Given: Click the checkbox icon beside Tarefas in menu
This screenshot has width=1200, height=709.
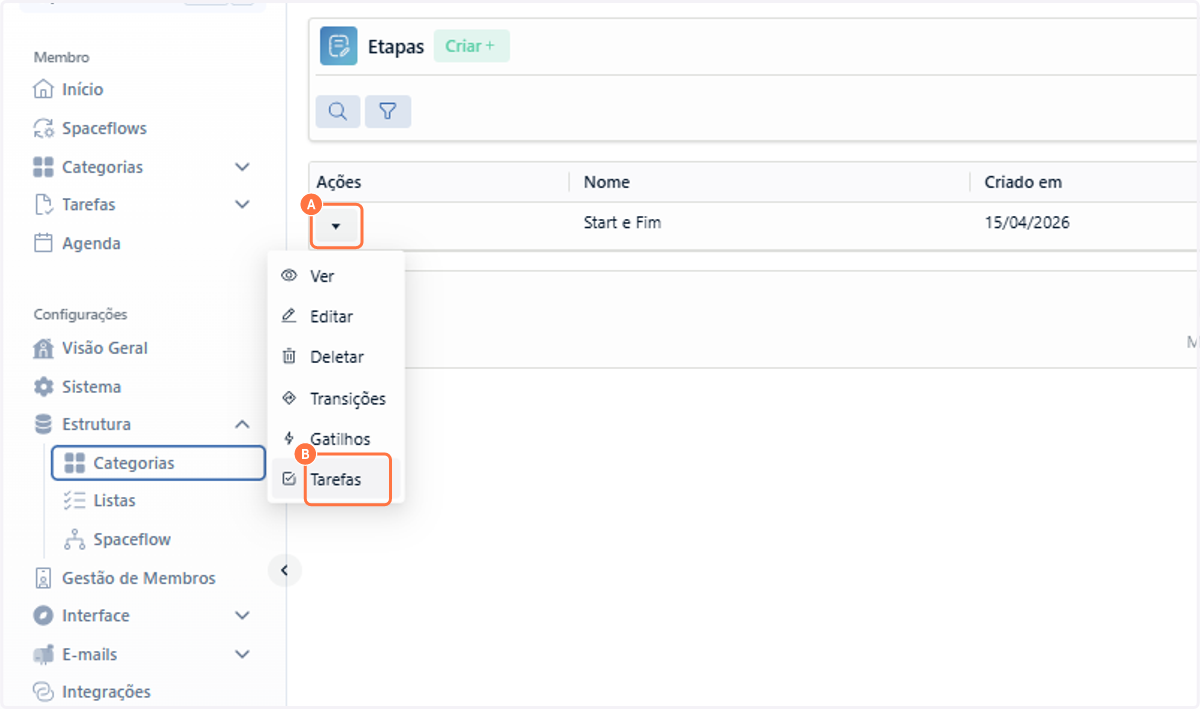Looking at the screenshot, I should coord(289,479).
